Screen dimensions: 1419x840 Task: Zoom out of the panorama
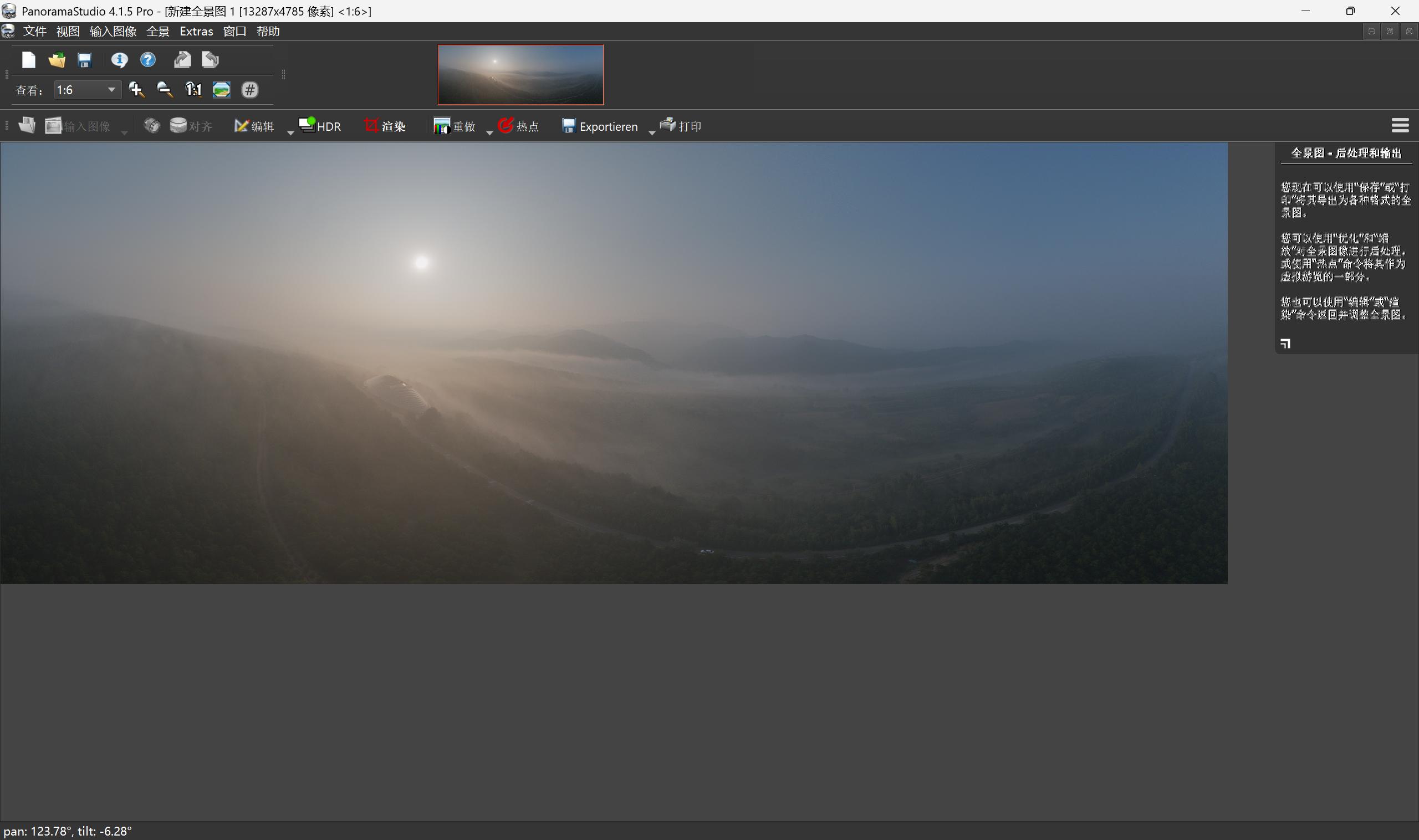164,89
